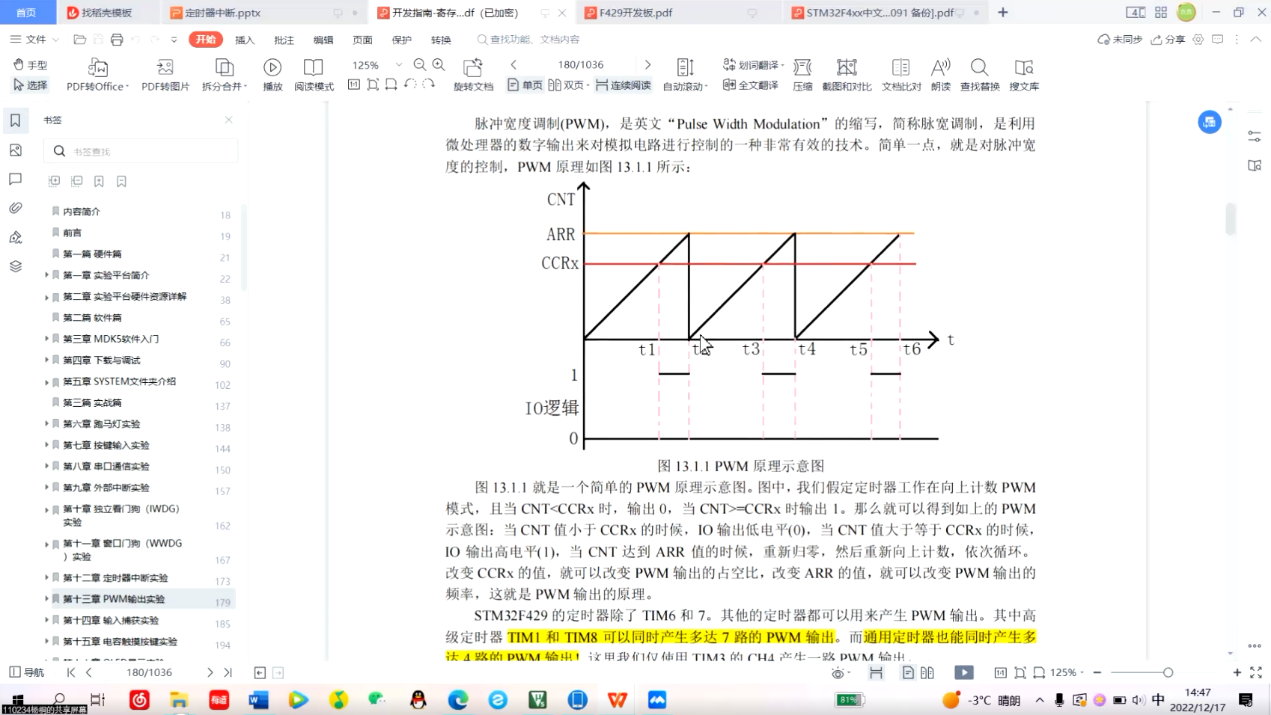Start 朗读 read-aloud feature
This screenshot has width=1271, height=715.
click(940, 68)
